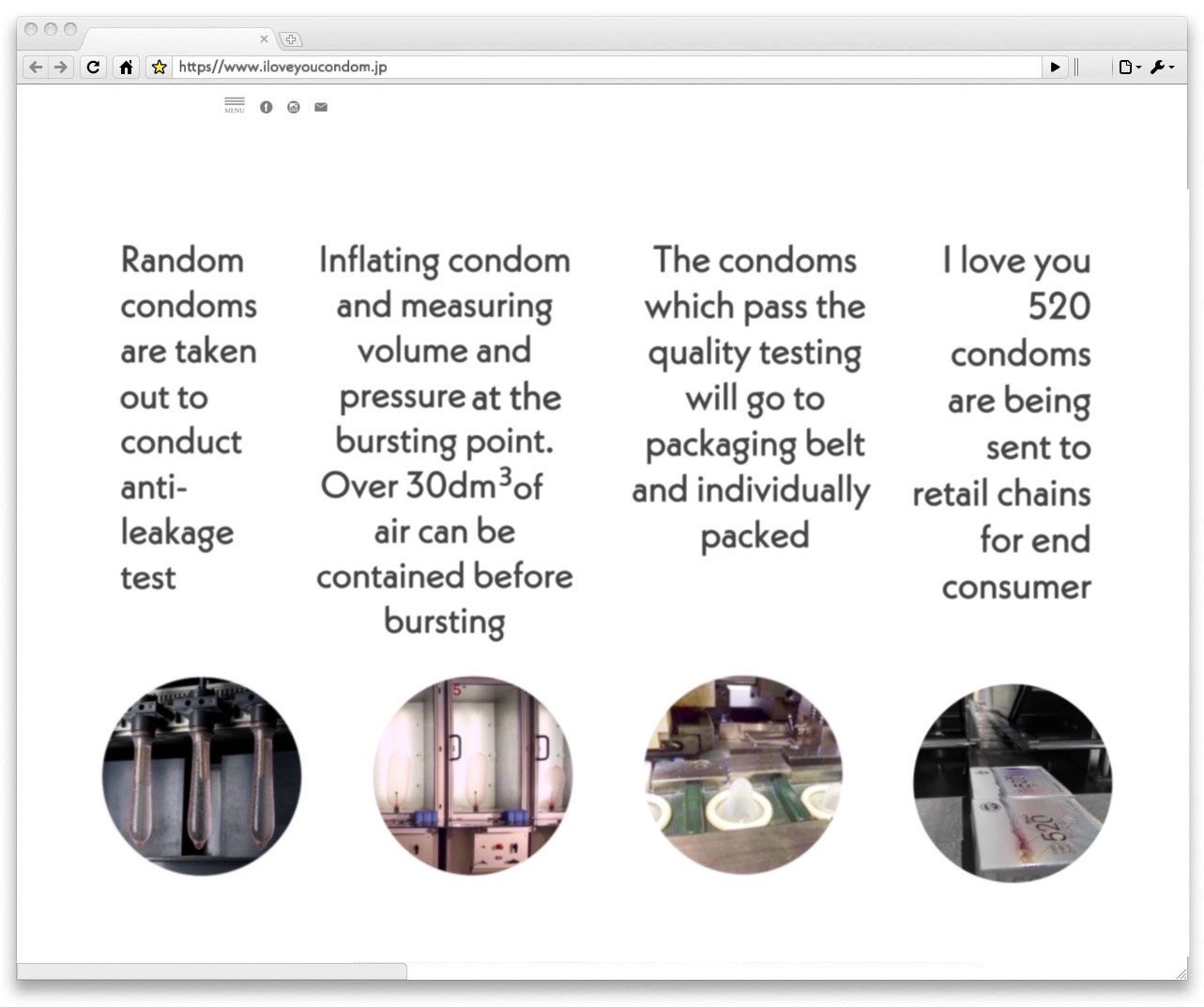
Task: Open the site's hamburger MENU
Action: (x=235, y=105)
